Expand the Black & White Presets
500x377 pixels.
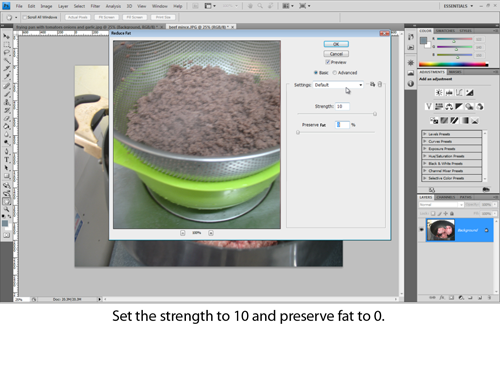tap(452, 163)
